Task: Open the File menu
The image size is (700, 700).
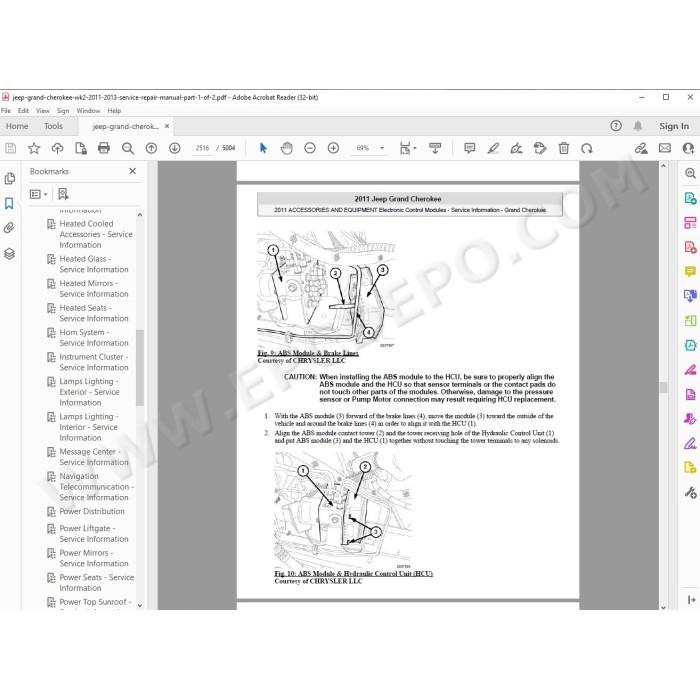Action: point(6,111)
